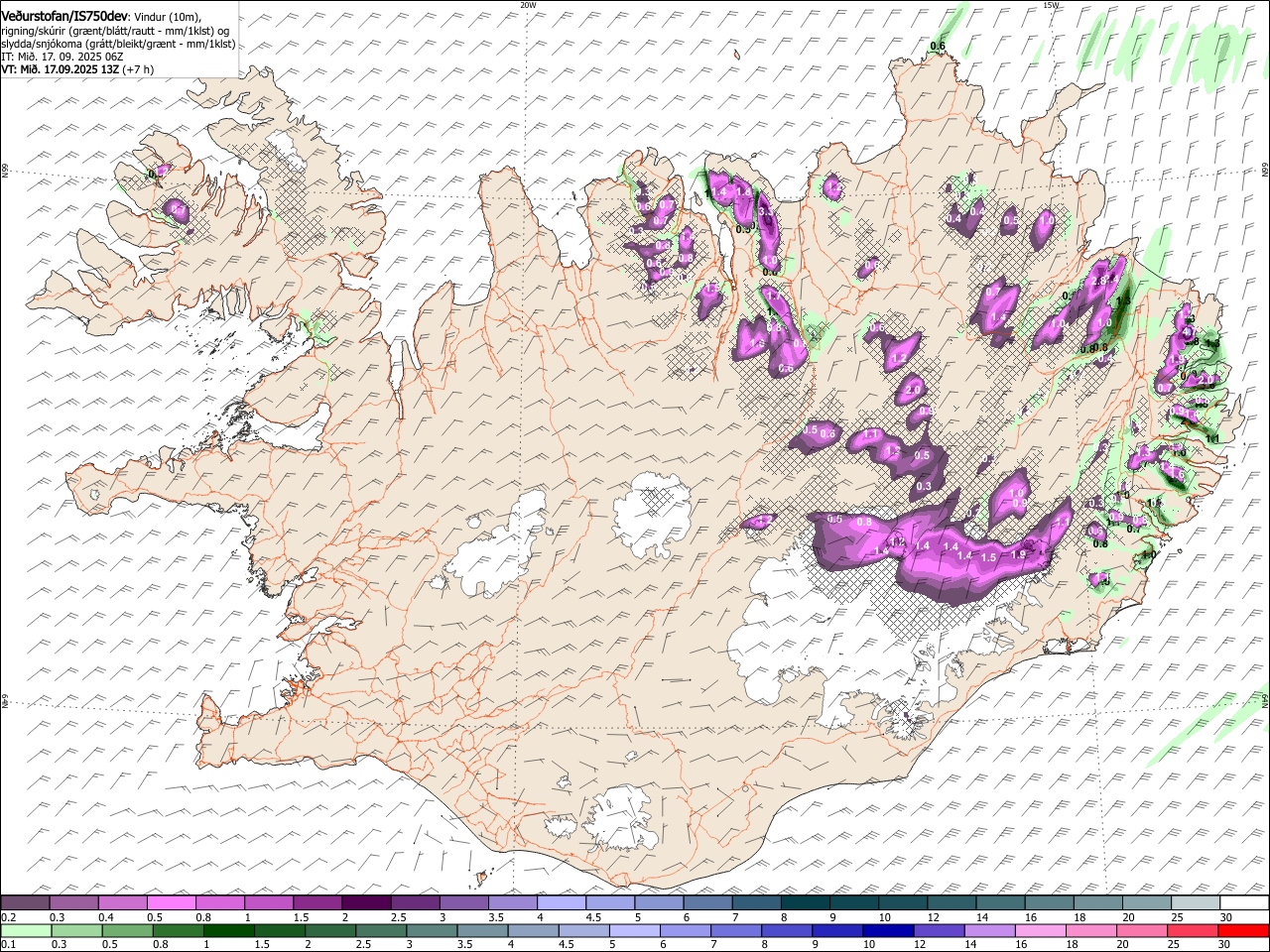This screenshot has width=1270, height=952.
Task: Click the grey-teal 18 swatch, upper legend row
Action: [1098, 902]
